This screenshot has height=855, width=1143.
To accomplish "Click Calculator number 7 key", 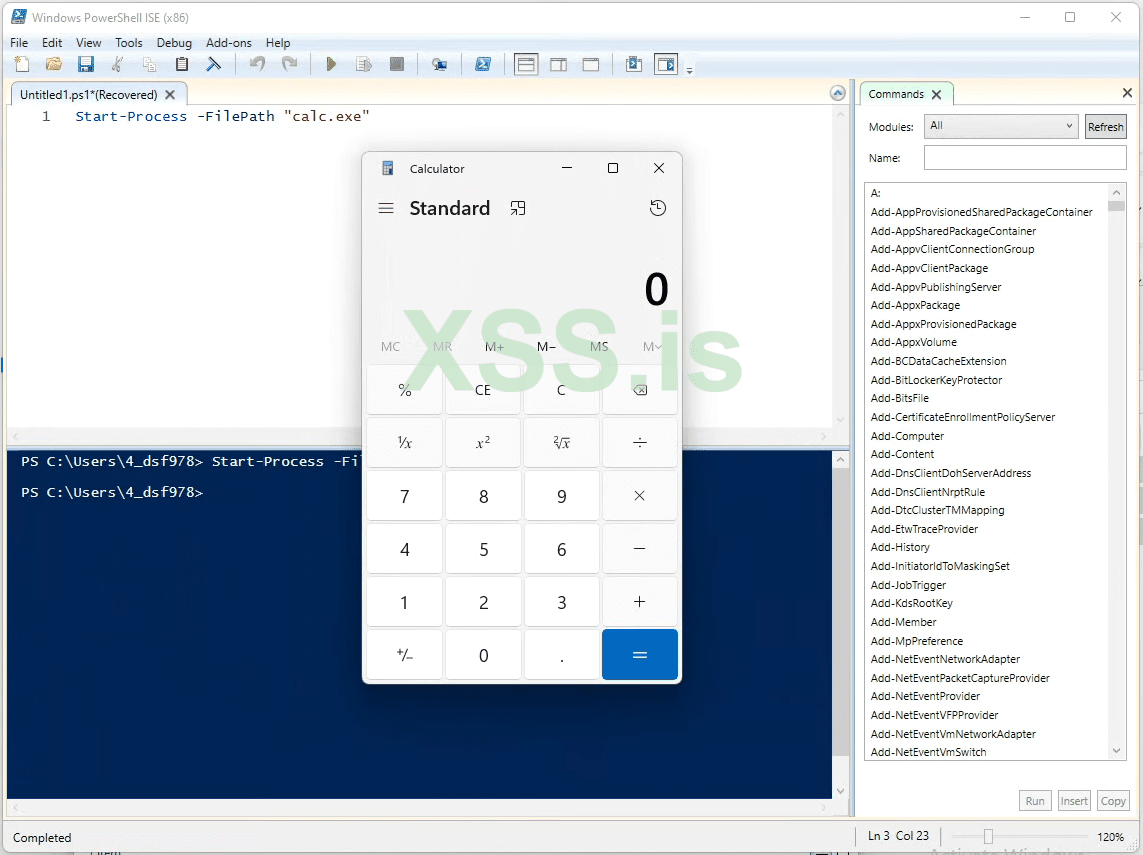I will point(405,496).
